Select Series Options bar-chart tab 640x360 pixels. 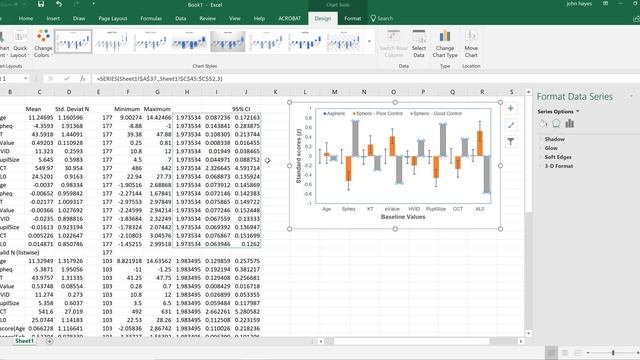click(x=570, y=123)
